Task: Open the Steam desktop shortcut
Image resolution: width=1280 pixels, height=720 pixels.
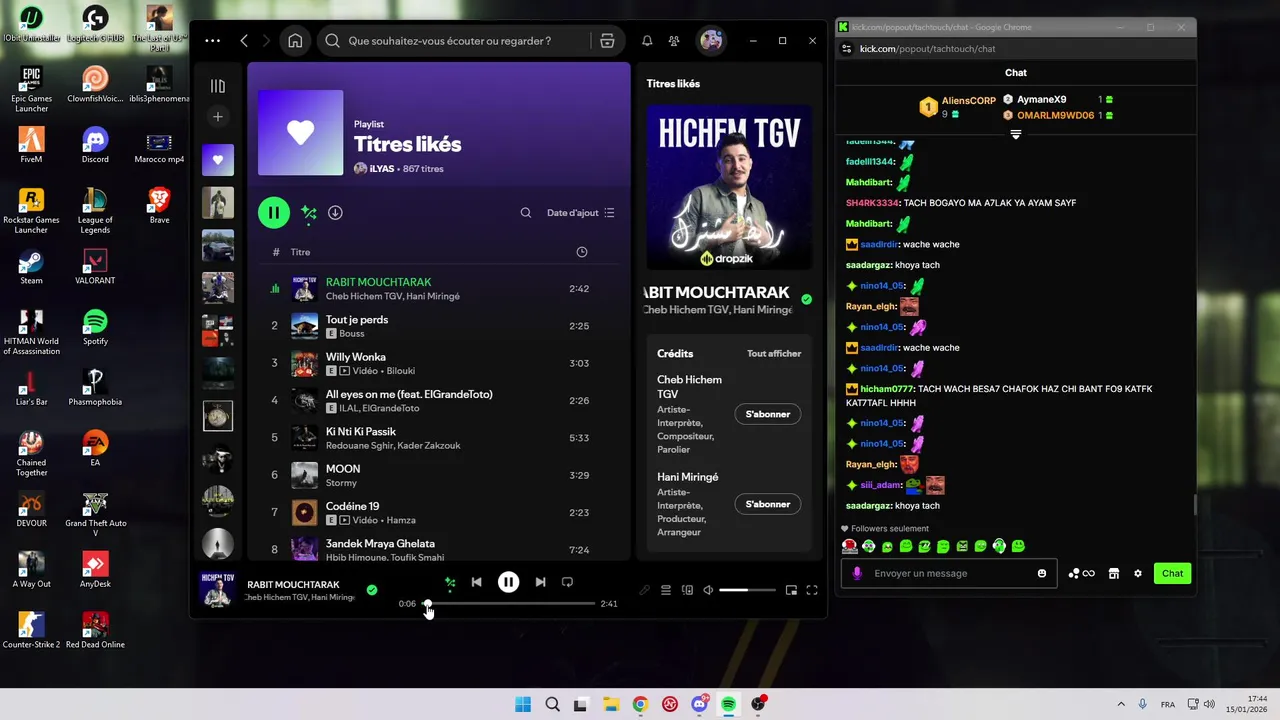Action: coord(31,266)
